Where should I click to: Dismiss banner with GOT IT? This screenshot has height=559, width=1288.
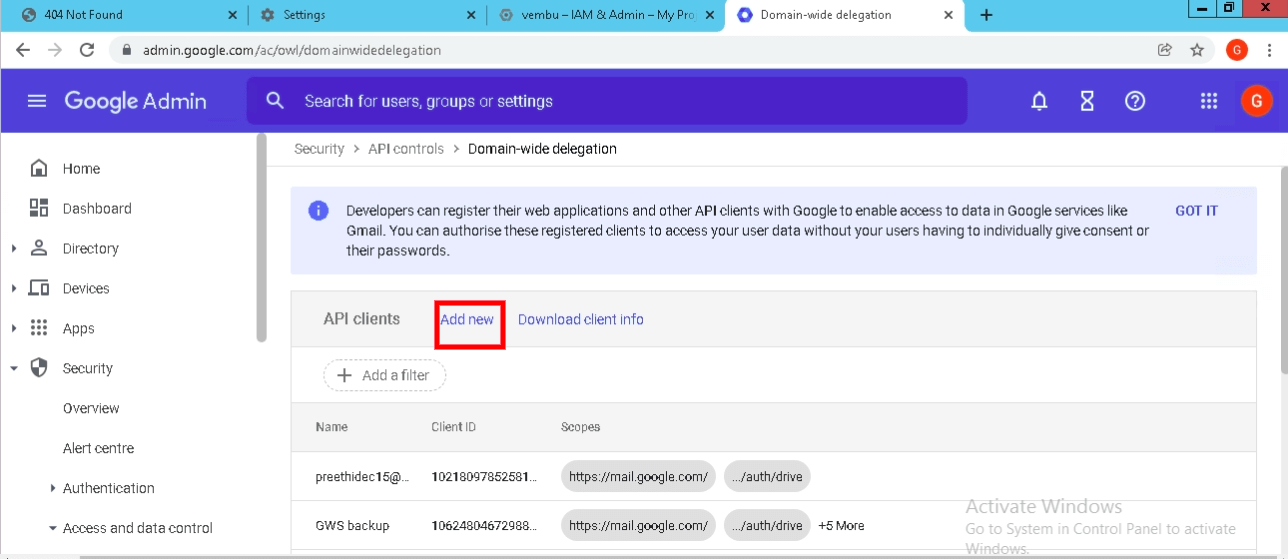(1196, 211)
